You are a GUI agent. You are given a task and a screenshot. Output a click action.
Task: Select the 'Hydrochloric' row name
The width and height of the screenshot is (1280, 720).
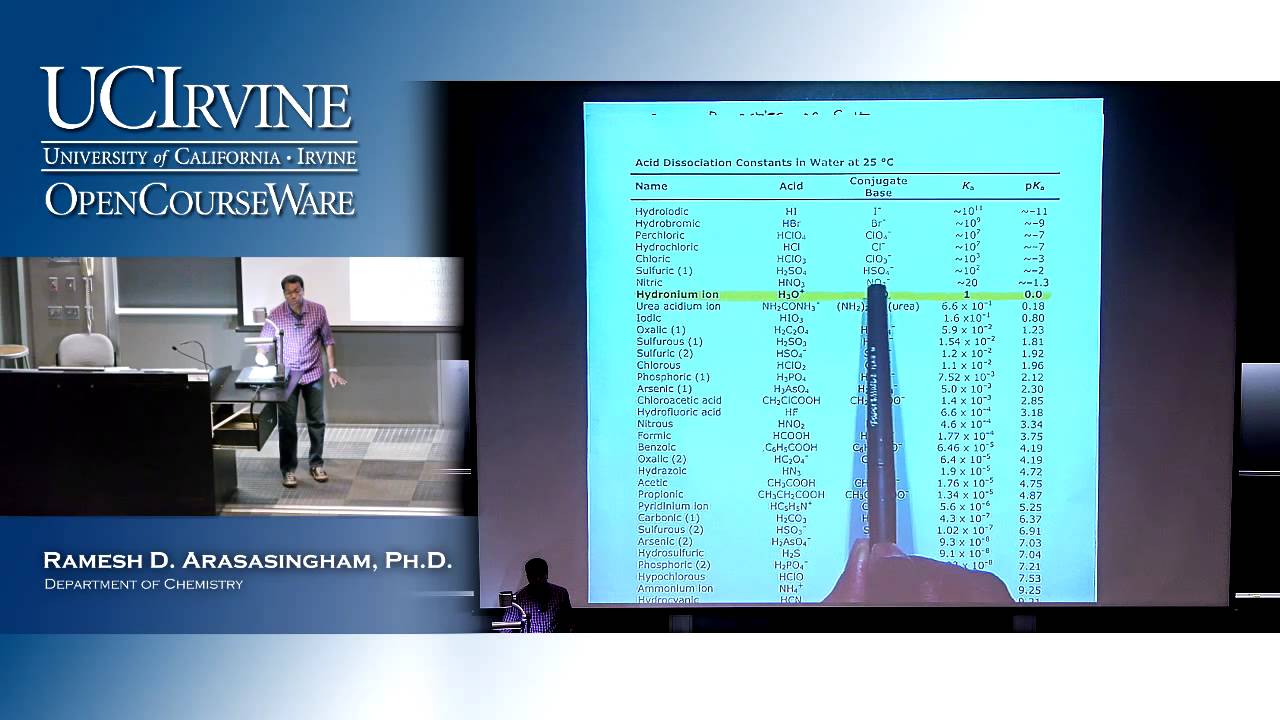[x=667, y=247]
